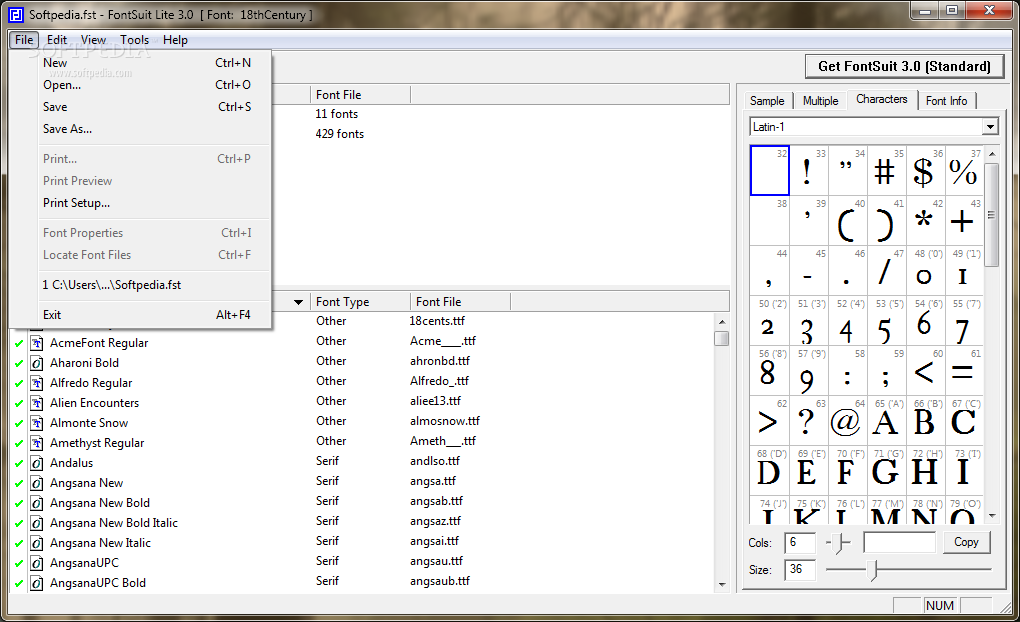Toggle the checkmark for Almonte Snow
Image resolution: width=1020 pixels, height=622 pixels.
(19, 424)
